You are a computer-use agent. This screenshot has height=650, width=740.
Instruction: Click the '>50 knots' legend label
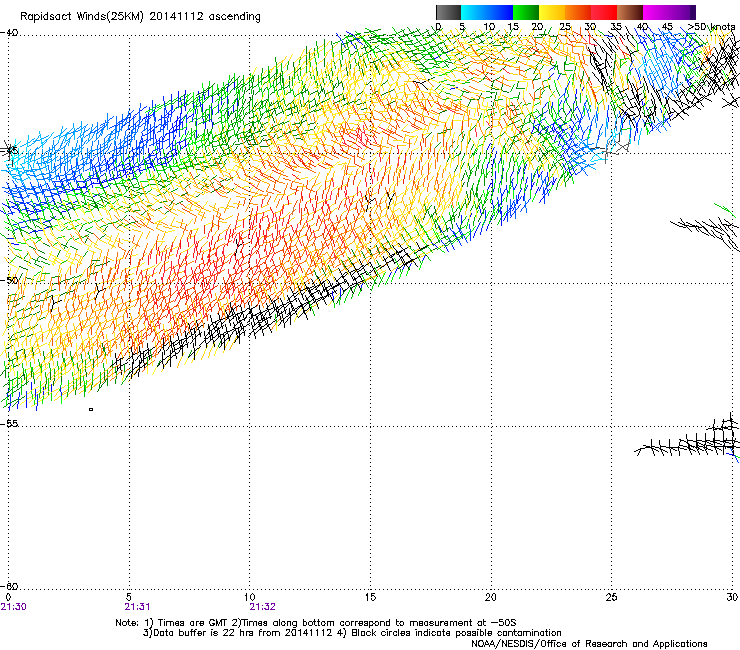click(711, 27)
